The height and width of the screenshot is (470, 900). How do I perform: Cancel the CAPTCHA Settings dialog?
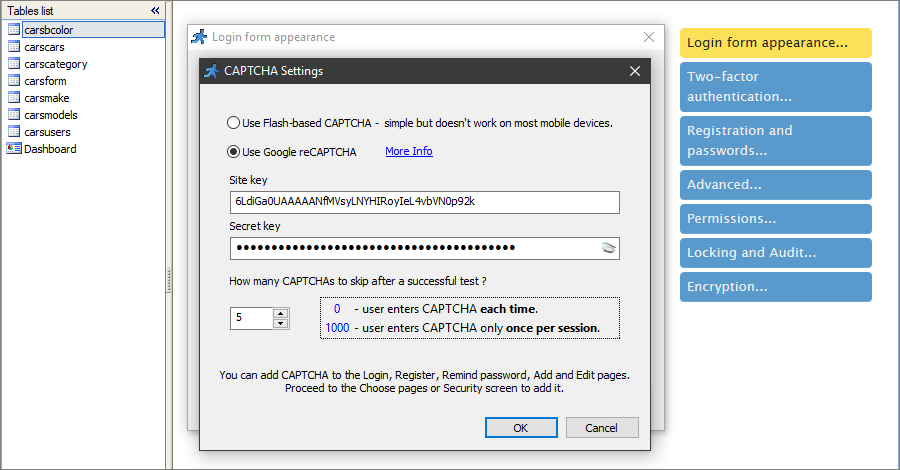coord(602,428)
